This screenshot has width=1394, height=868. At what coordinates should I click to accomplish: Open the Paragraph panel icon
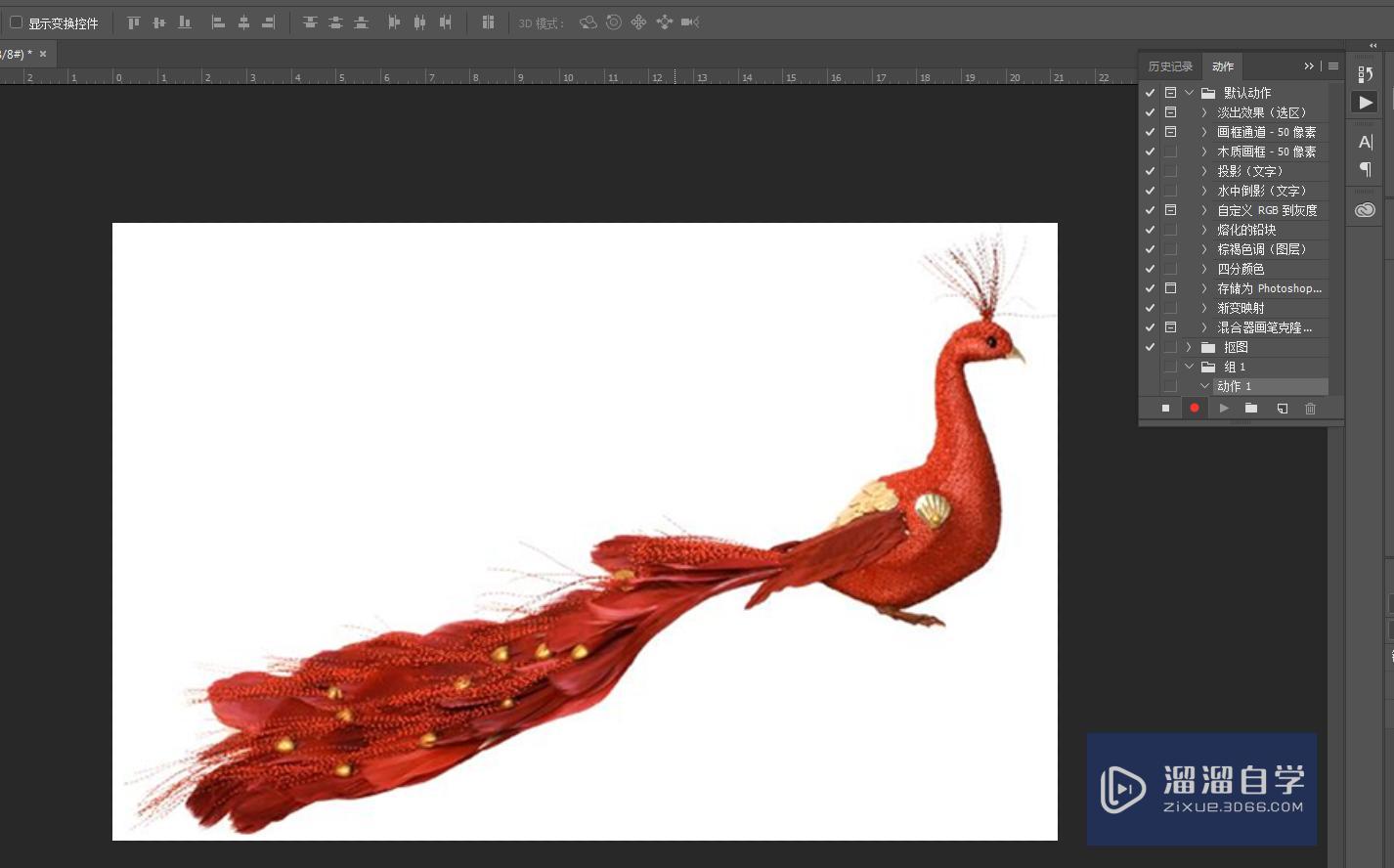[x=1366, y=170]
